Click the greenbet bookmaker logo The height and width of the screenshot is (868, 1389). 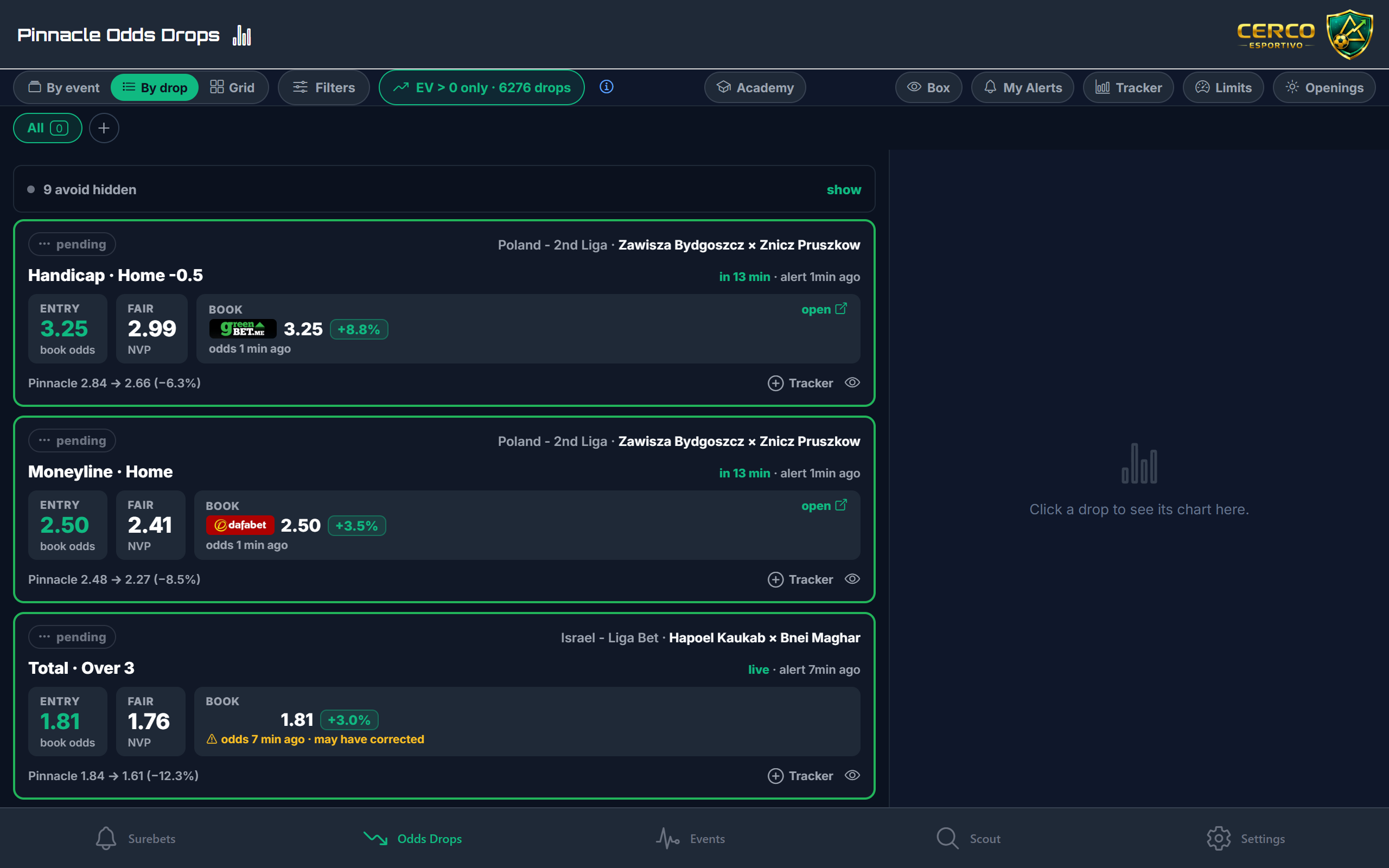(x=242, y=328)
